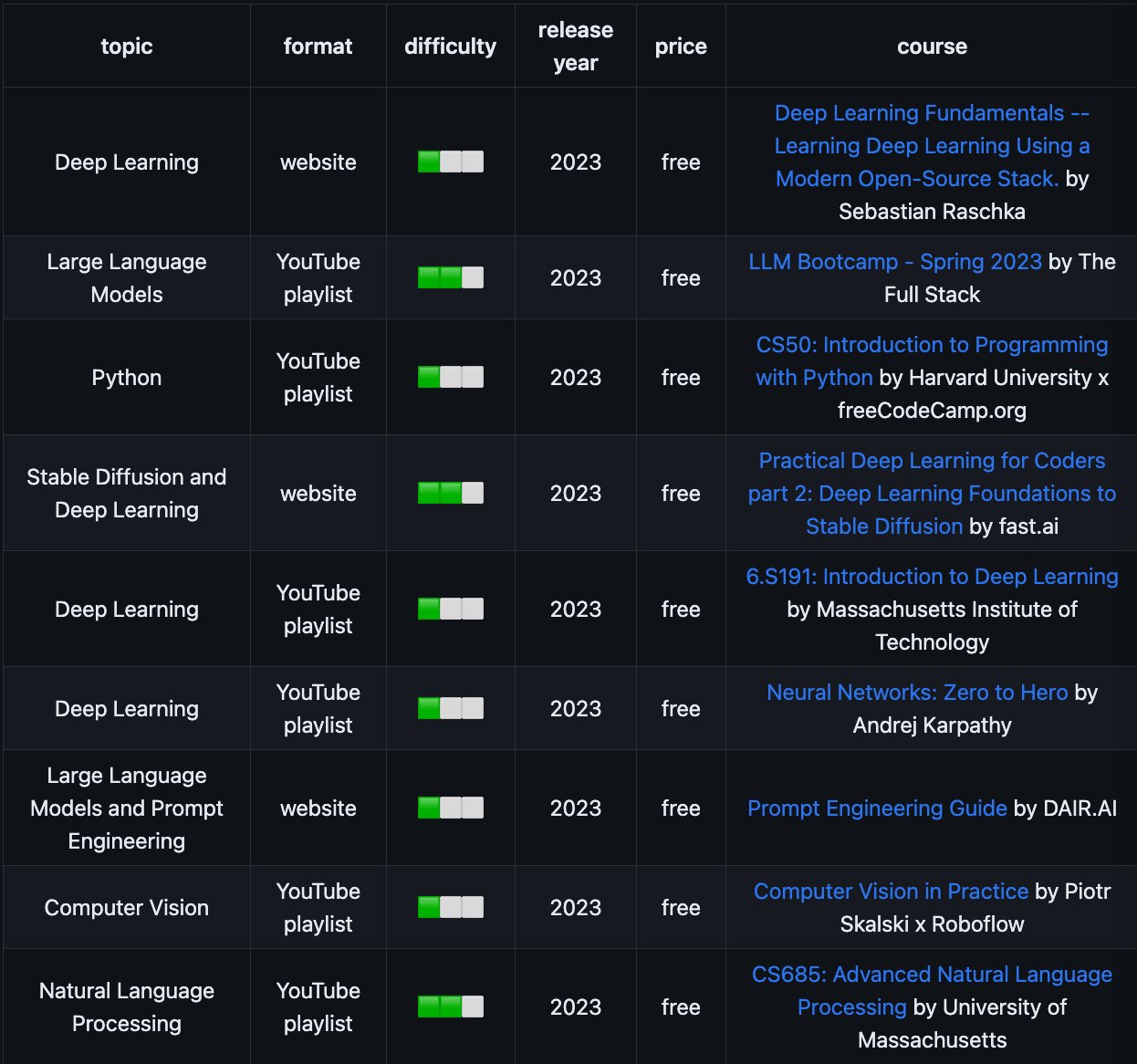Click difficulty bar in Prompt Engineering row
This screenshot has width=1137, height=1064.
[x=451, y=808]
